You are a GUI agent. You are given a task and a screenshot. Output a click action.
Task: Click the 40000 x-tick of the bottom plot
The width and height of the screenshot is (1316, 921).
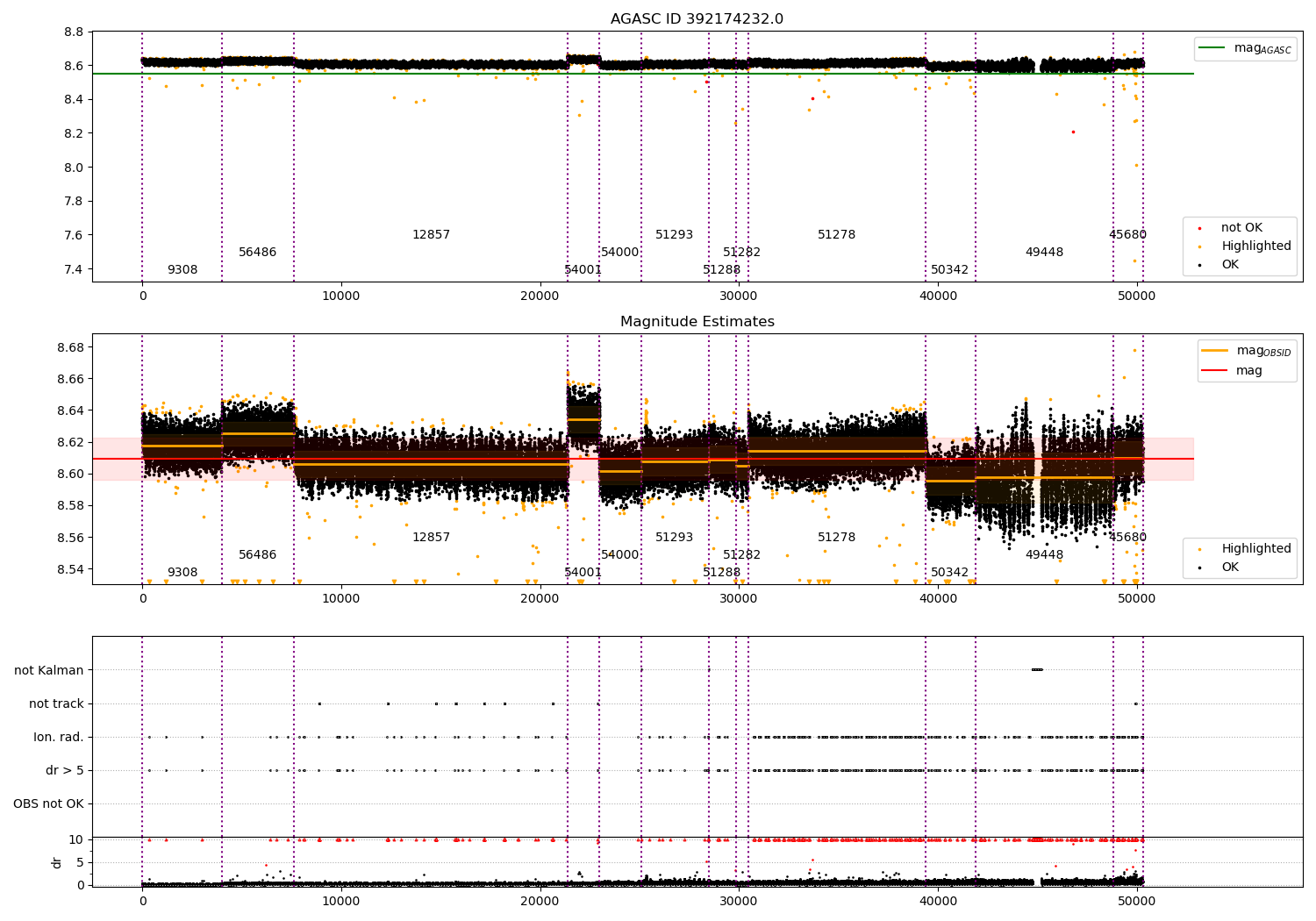(938, 902)
